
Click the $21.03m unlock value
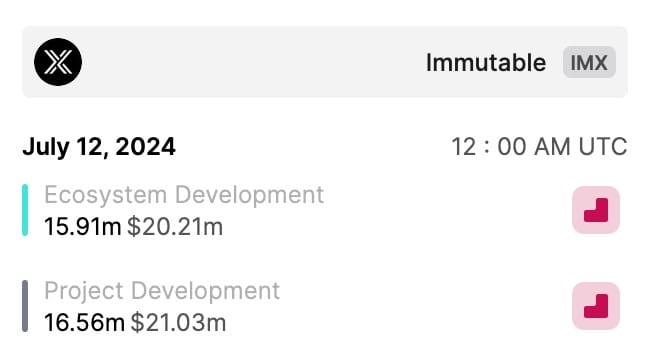click(178, 323)
